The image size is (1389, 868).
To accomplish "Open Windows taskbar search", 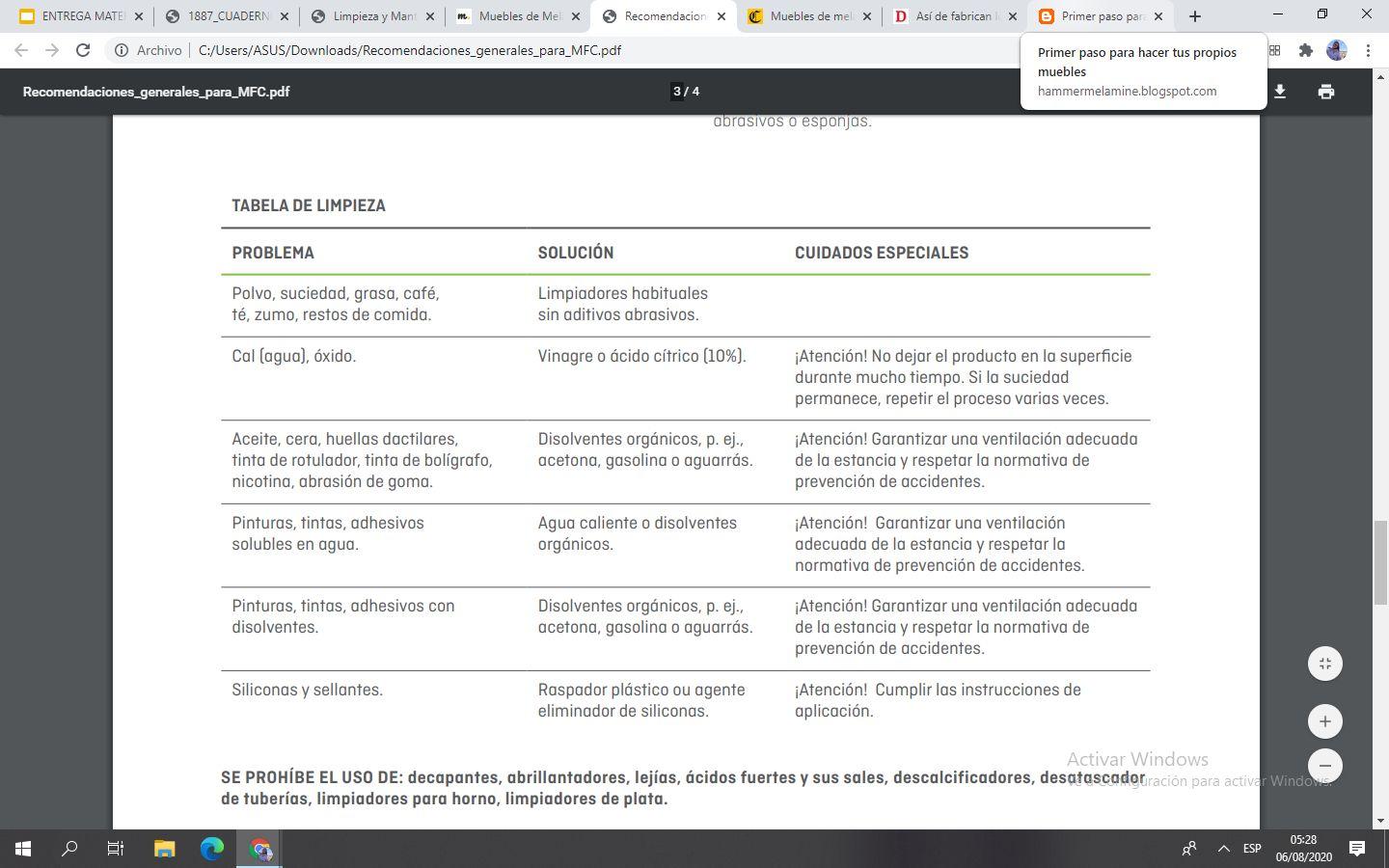I will (x=69, y=849).
